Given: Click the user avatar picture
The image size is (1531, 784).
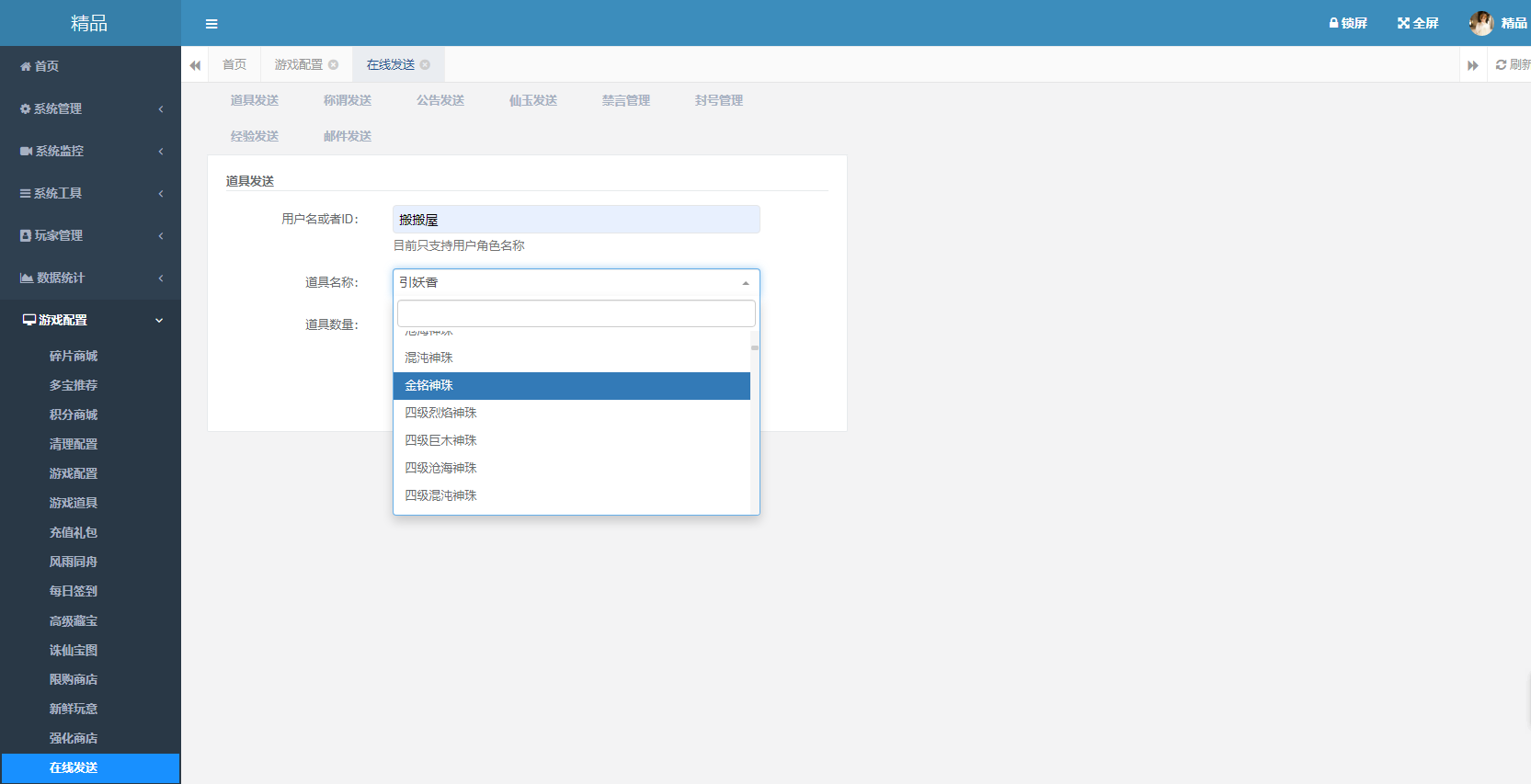Looking at the screenshot, I should (x=1480, y=23).
